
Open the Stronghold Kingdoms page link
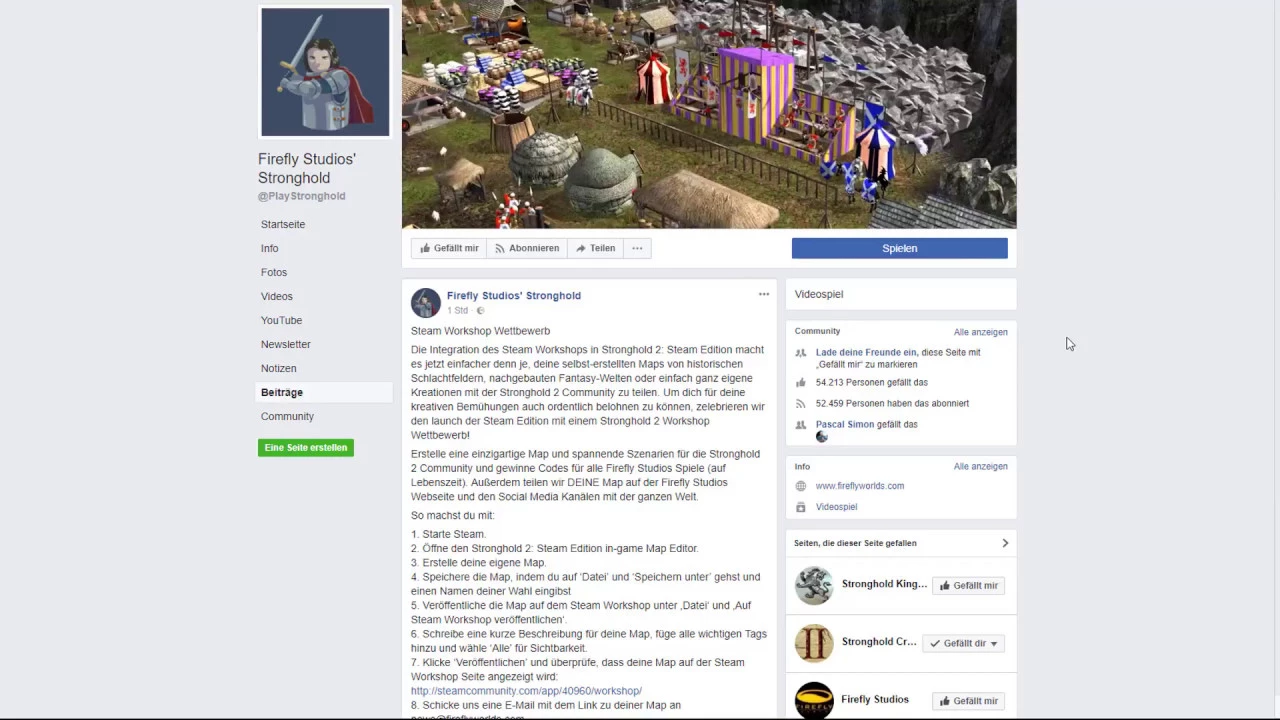click(884, 584)
